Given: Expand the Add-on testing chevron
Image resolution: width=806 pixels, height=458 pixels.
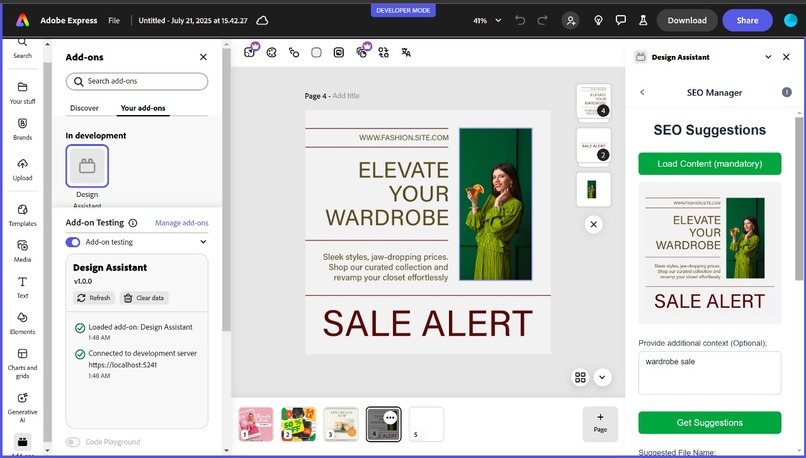Looking at the screenshot, I should coord(204,242).
